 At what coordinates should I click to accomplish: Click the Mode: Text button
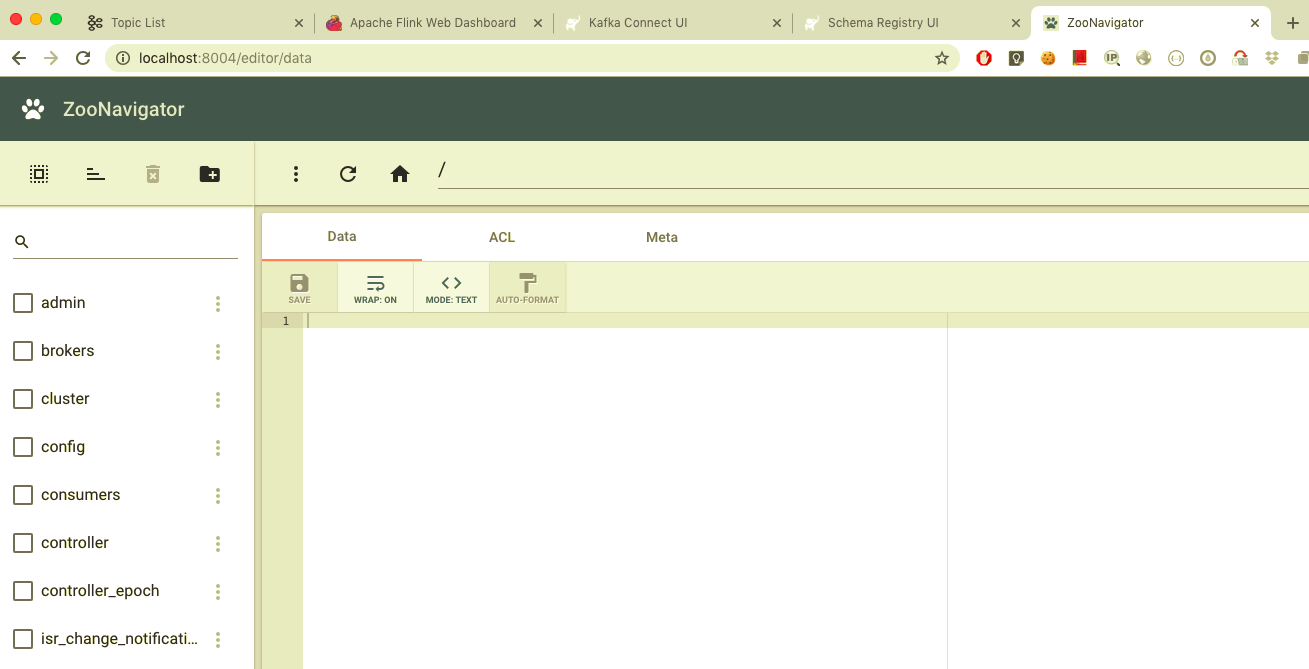click(x=451, y=288)
